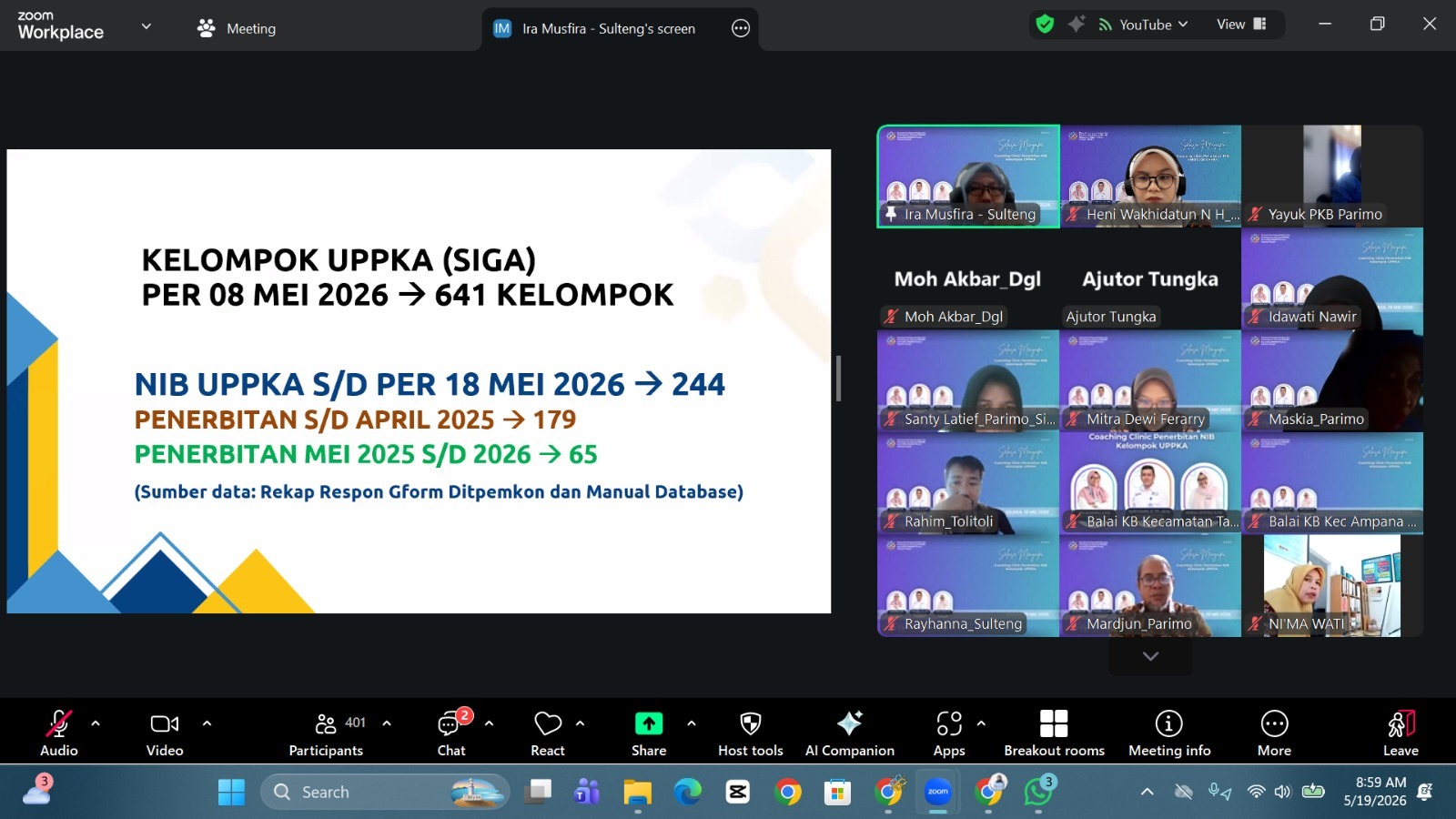The width and height of the screenshot is (1456, 819).
Task: Open the Meeting info icon
Action: (x=1168, y=723)
